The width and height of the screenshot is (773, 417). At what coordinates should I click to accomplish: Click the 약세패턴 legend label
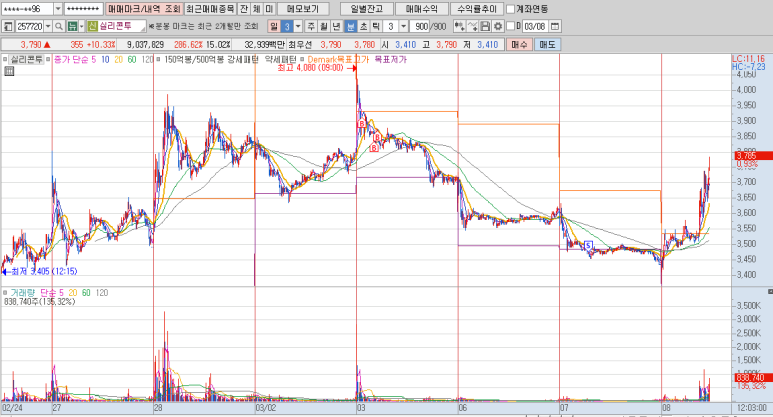[x=280, y=59]
